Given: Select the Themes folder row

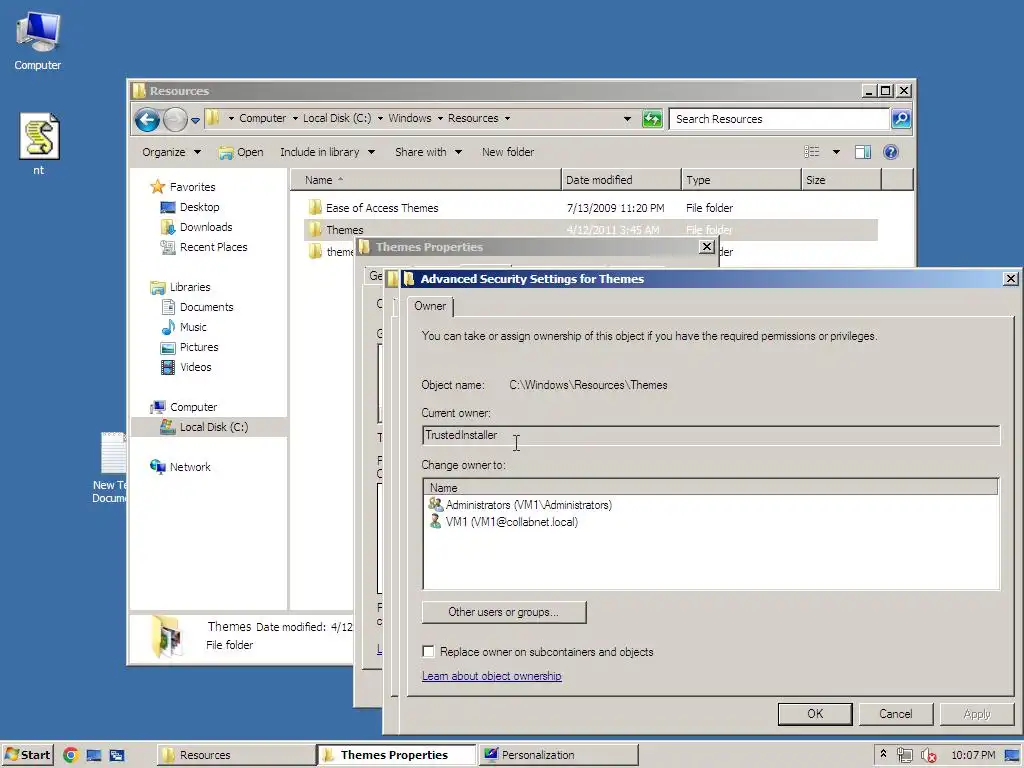Looking at the screenshot, I should [591, 230].
